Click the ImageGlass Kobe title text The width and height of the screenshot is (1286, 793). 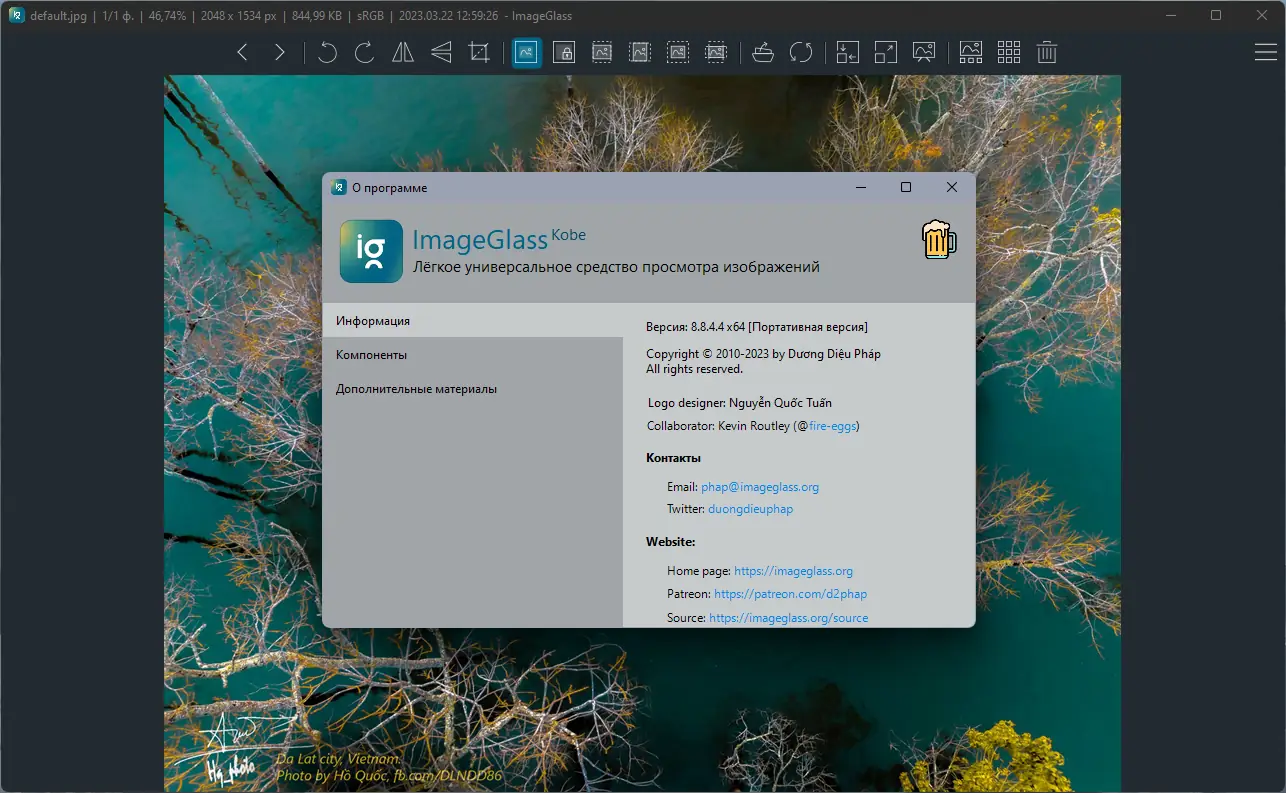point(499,240)
